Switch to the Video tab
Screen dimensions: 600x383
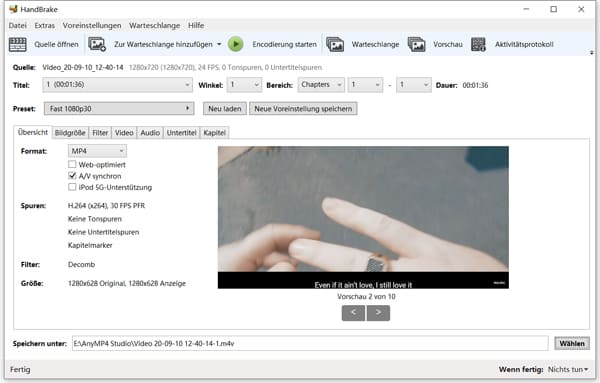[124, 133]
